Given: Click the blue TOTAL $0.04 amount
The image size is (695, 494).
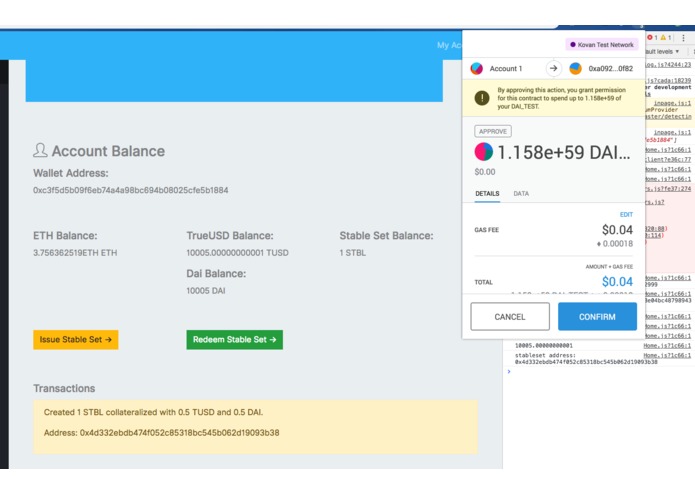Looking at the screenshot, I should (617, 282).
